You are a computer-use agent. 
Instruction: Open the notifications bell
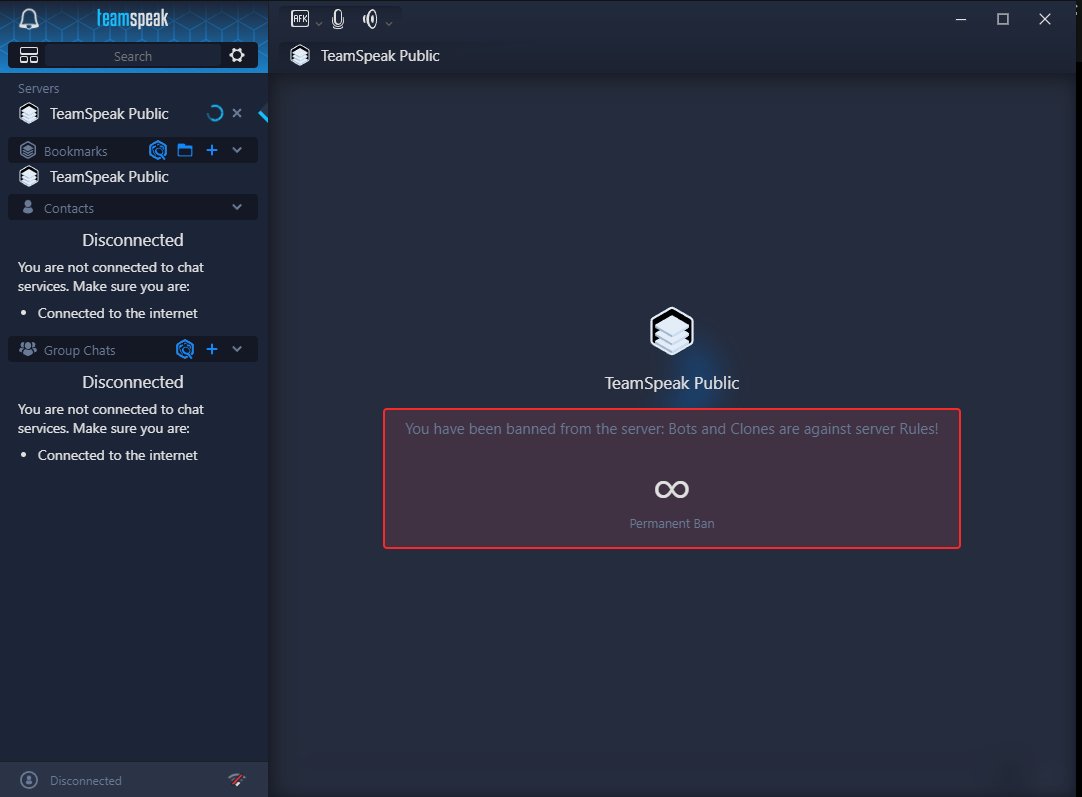28,19
